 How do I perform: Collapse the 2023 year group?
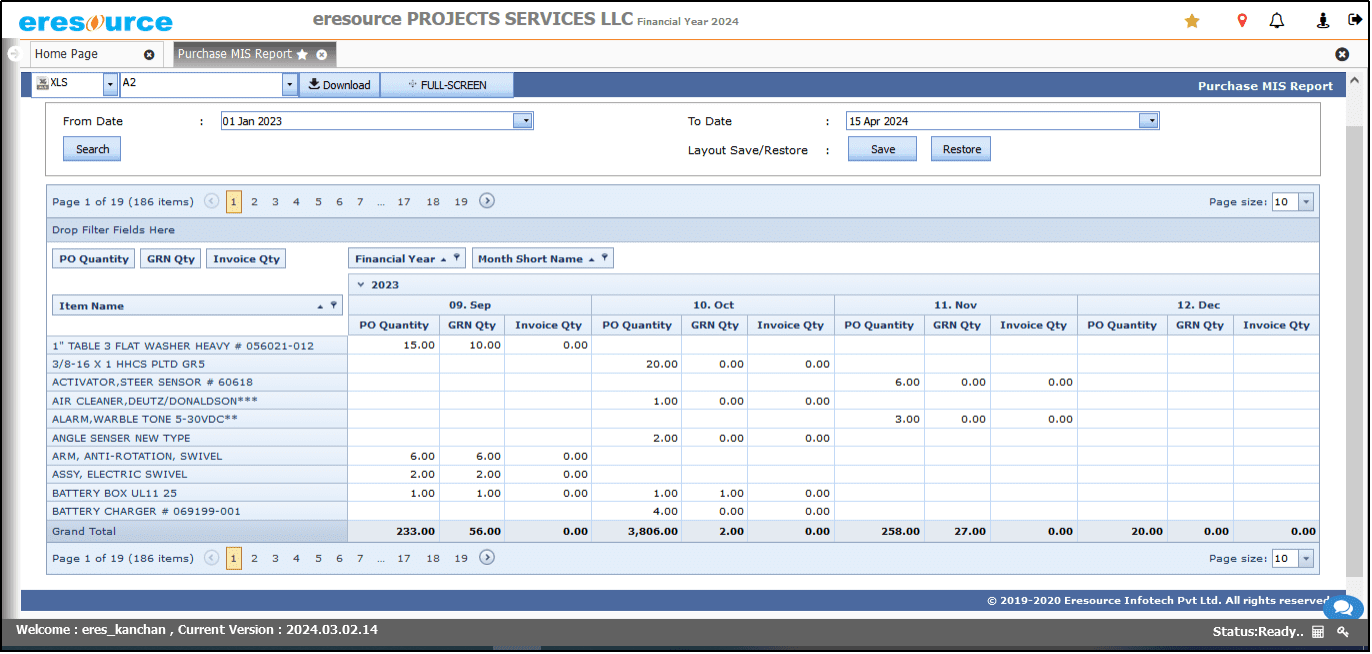pos(360,285)
